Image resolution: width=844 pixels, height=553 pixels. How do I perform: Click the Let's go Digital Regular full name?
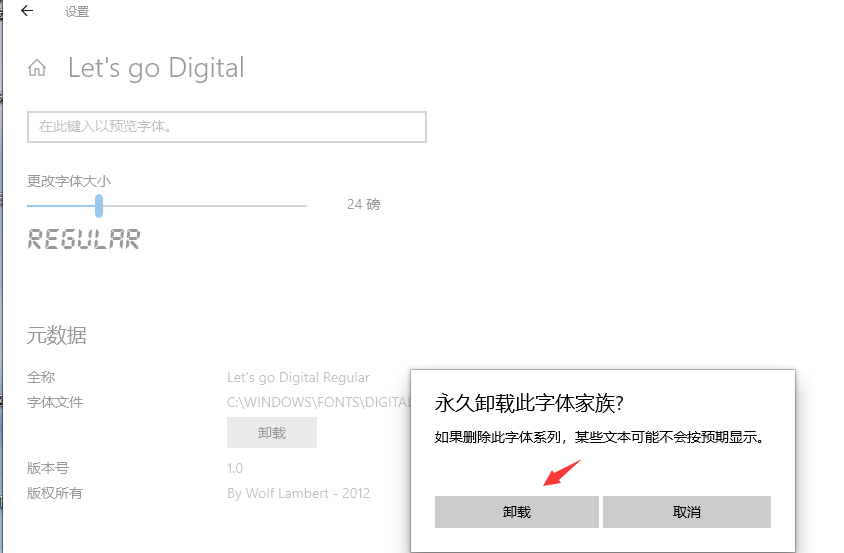click(298, 377)
